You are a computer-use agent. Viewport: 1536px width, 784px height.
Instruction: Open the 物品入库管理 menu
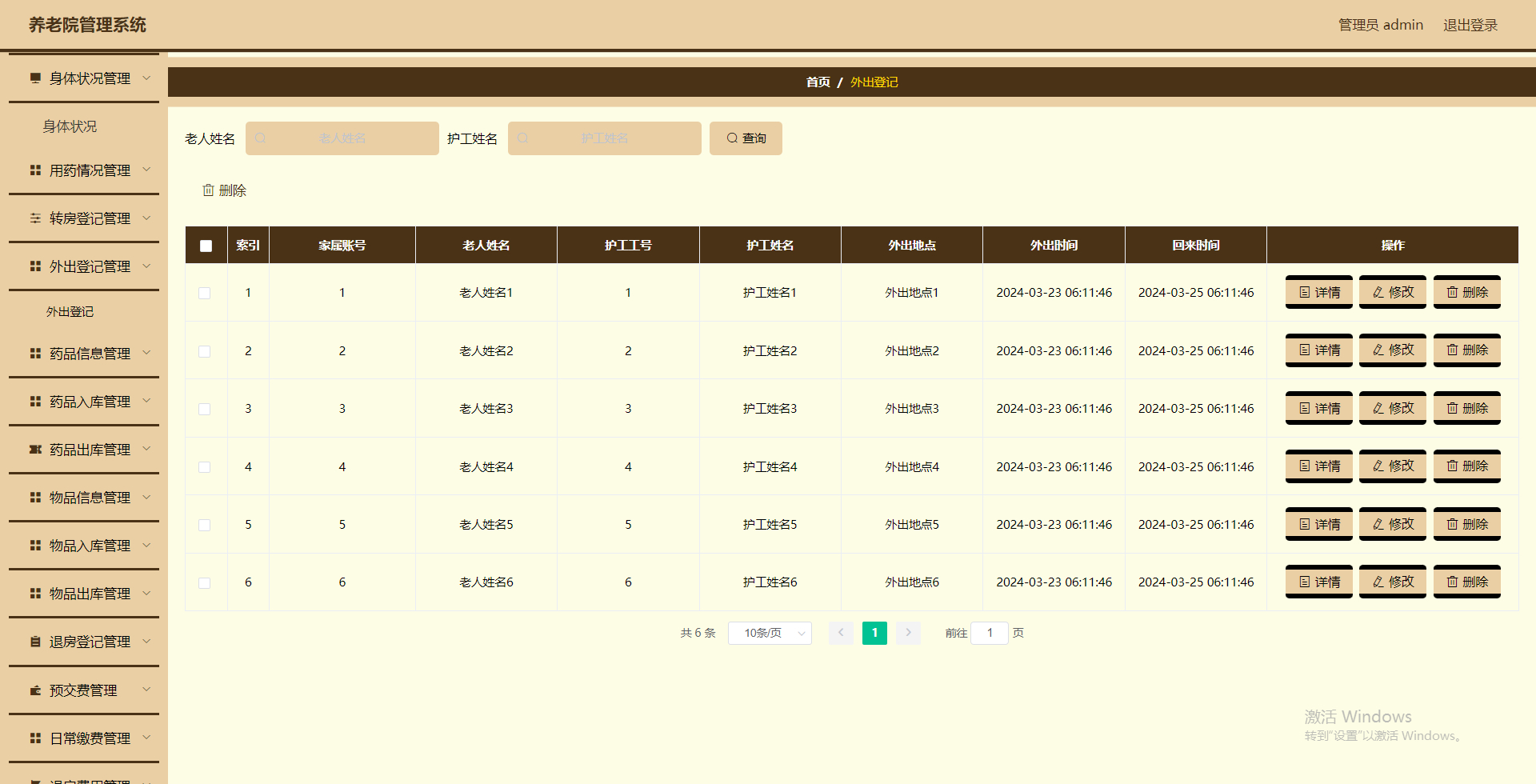point(84,545)
